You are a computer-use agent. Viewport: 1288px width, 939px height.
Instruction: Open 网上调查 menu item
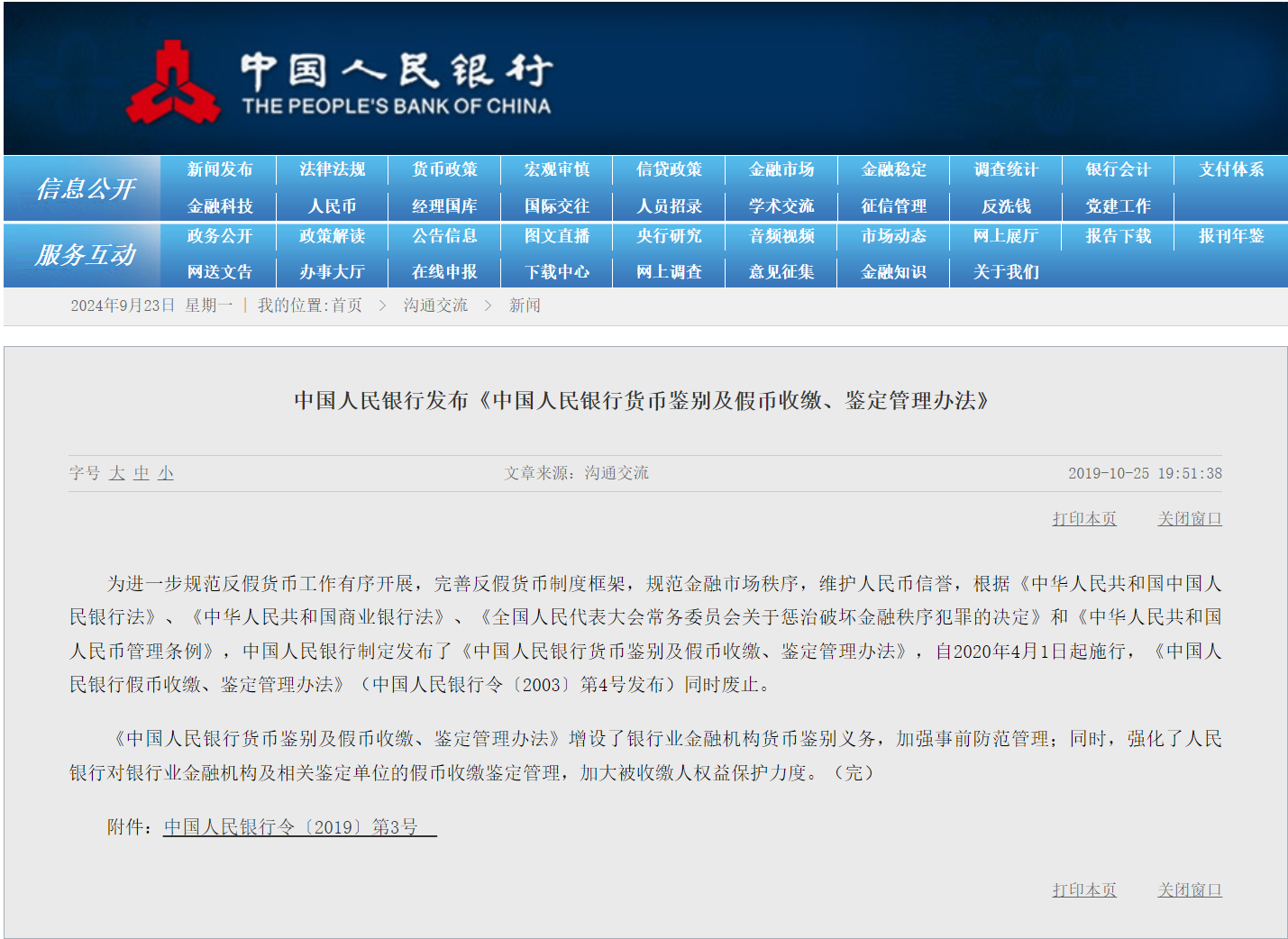tap(669, 272)
